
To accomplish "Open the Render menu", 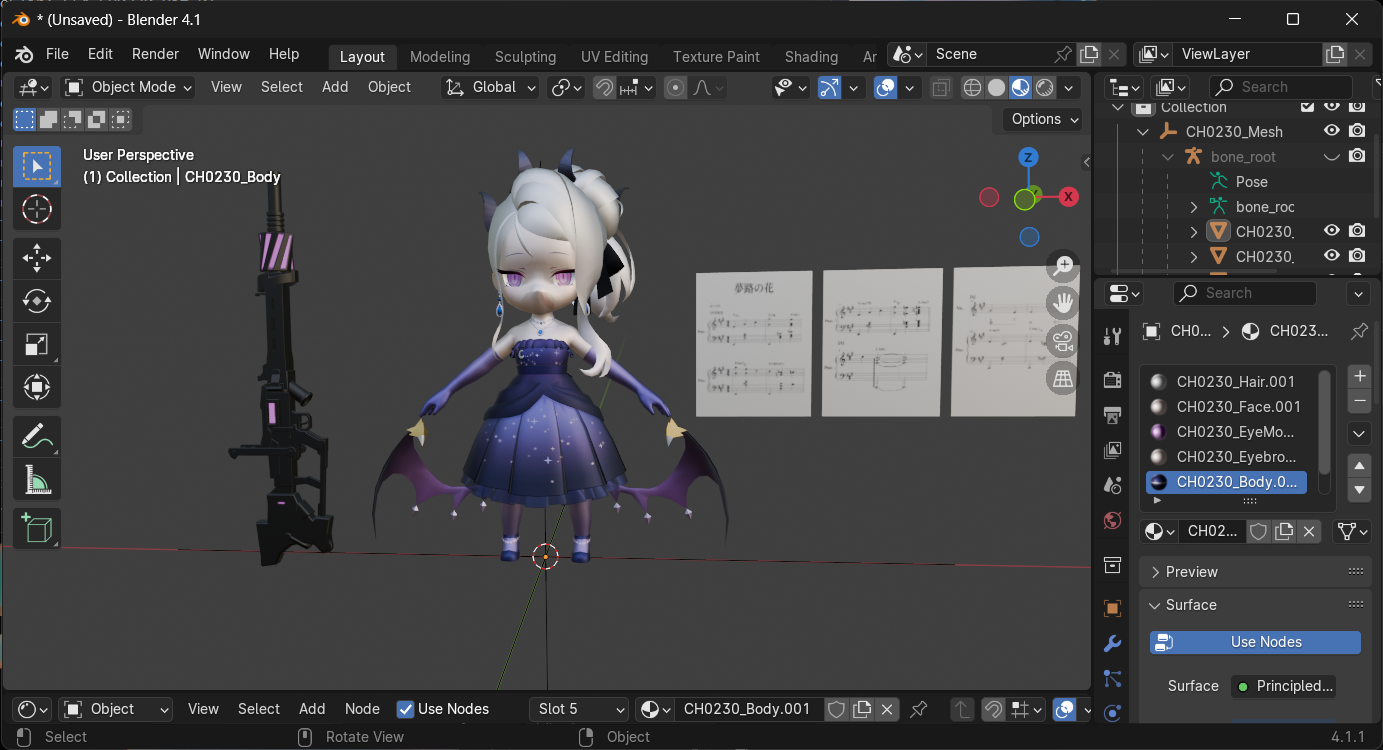I will click(x=155, y=54).
